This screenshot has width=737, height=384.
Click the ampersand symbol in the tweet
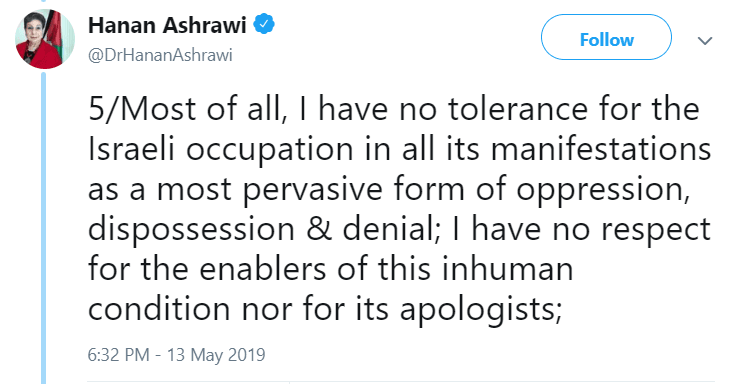(319, 230)
